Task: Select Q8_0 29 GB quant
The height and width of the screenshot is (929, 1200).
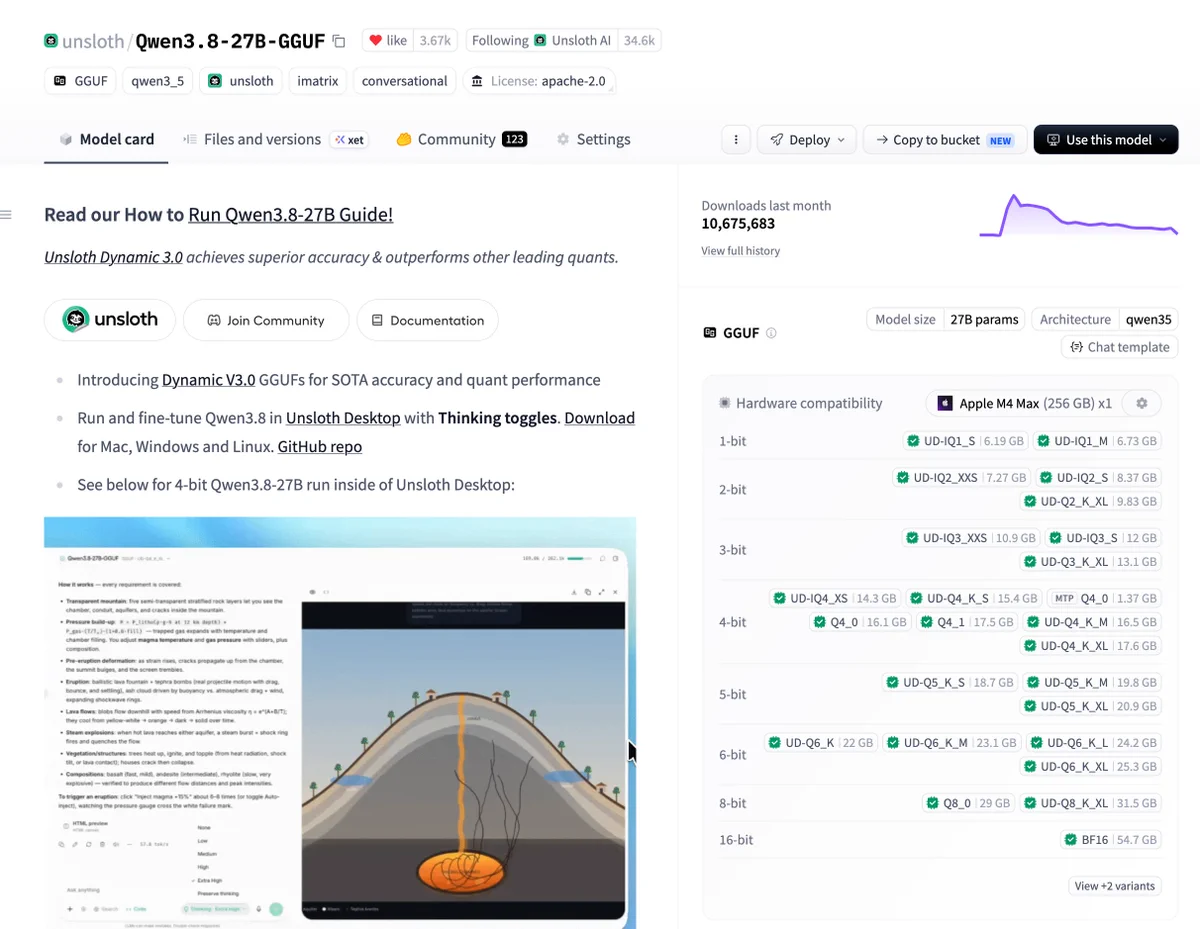Action: pyautogui.click(x=968, y=803)
